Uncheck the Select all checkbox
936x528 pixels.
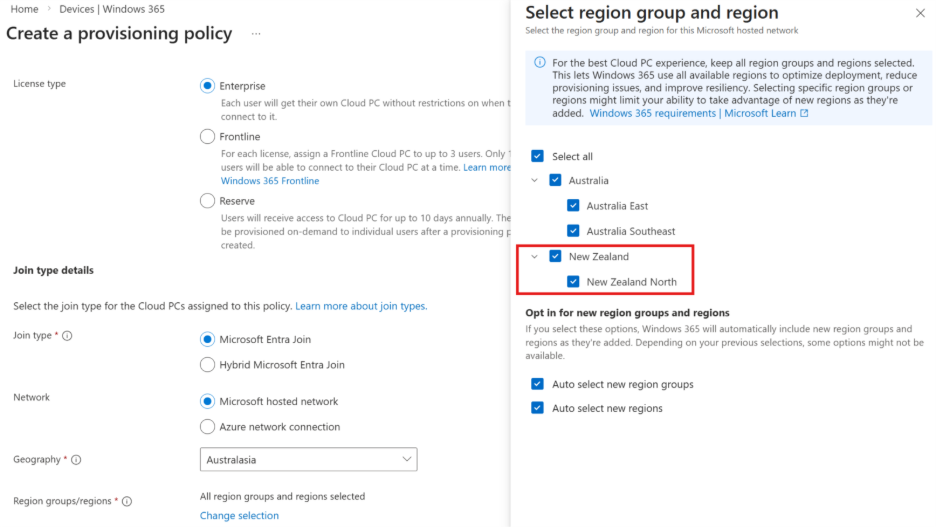pyautogui.click(x=538, y=156)
